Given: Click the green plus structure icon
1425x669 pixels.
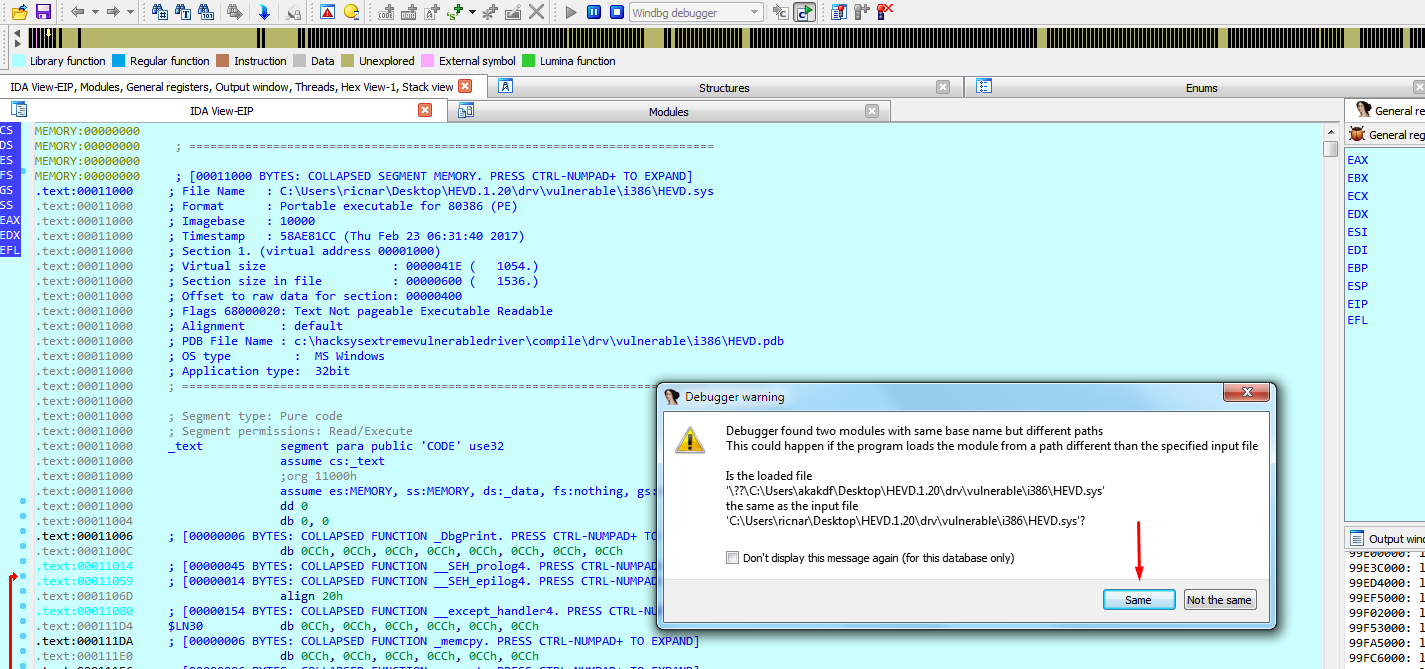Looking at the screenshot, I should (455, 12).
